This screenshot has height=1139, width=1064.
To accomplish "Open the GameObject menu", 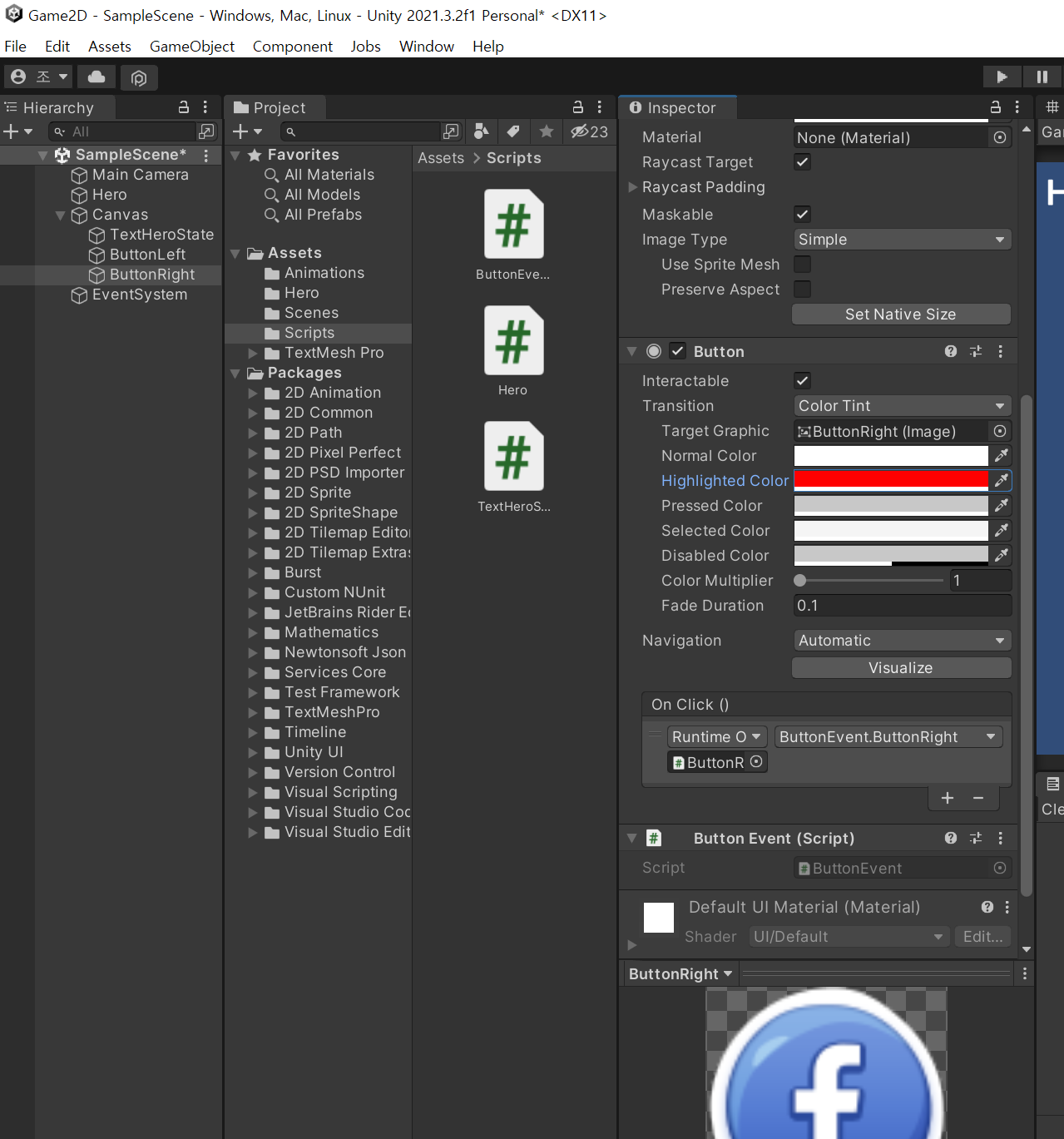I will (x=192, y=47).
